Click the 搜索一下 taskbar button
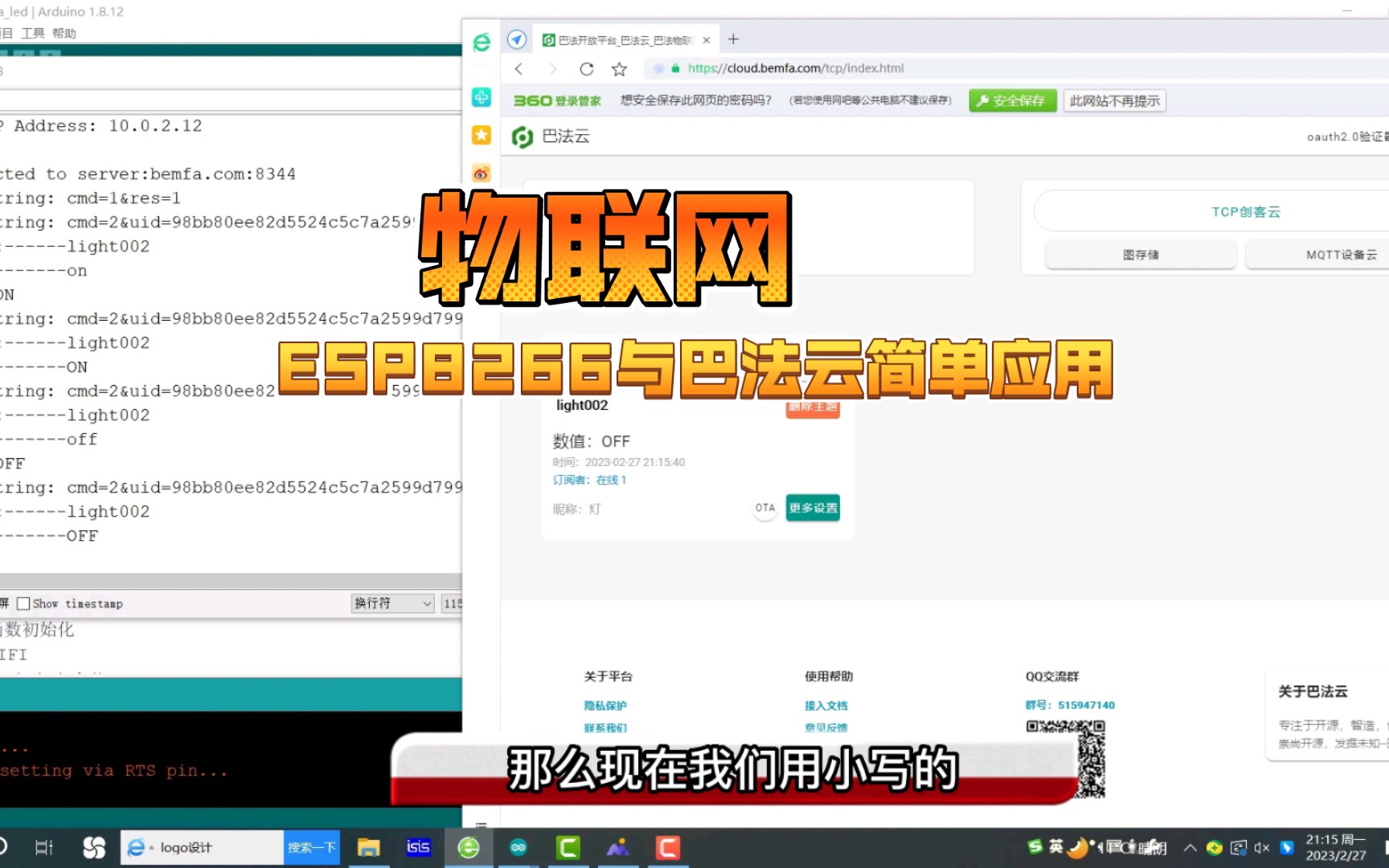This screenshot has width=1389, height=868. pyautogui.click(x=312, y=847)
